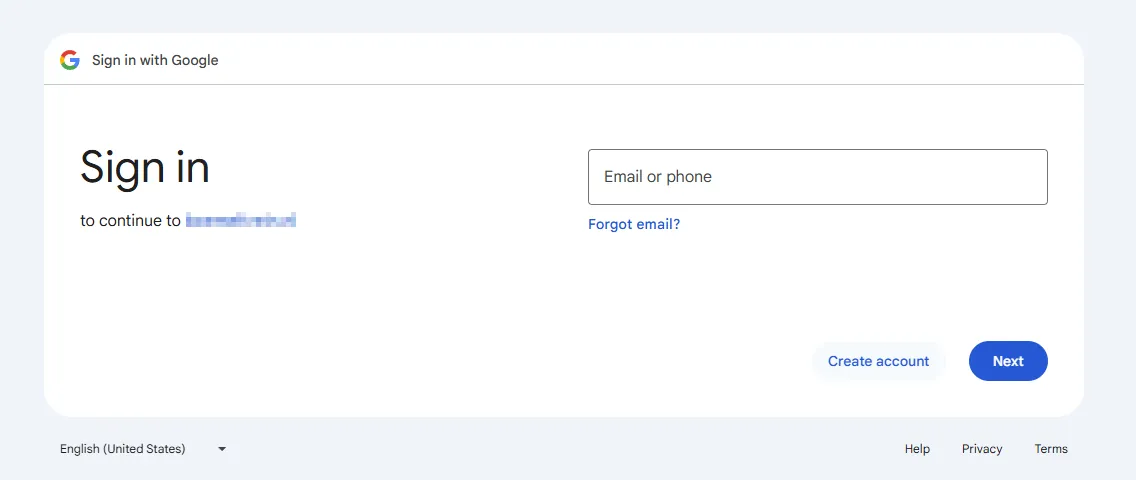Click the Google 'G' logo
This screenshot has width=1136, height=480.
pyautogui.click(x=69, y=60)
